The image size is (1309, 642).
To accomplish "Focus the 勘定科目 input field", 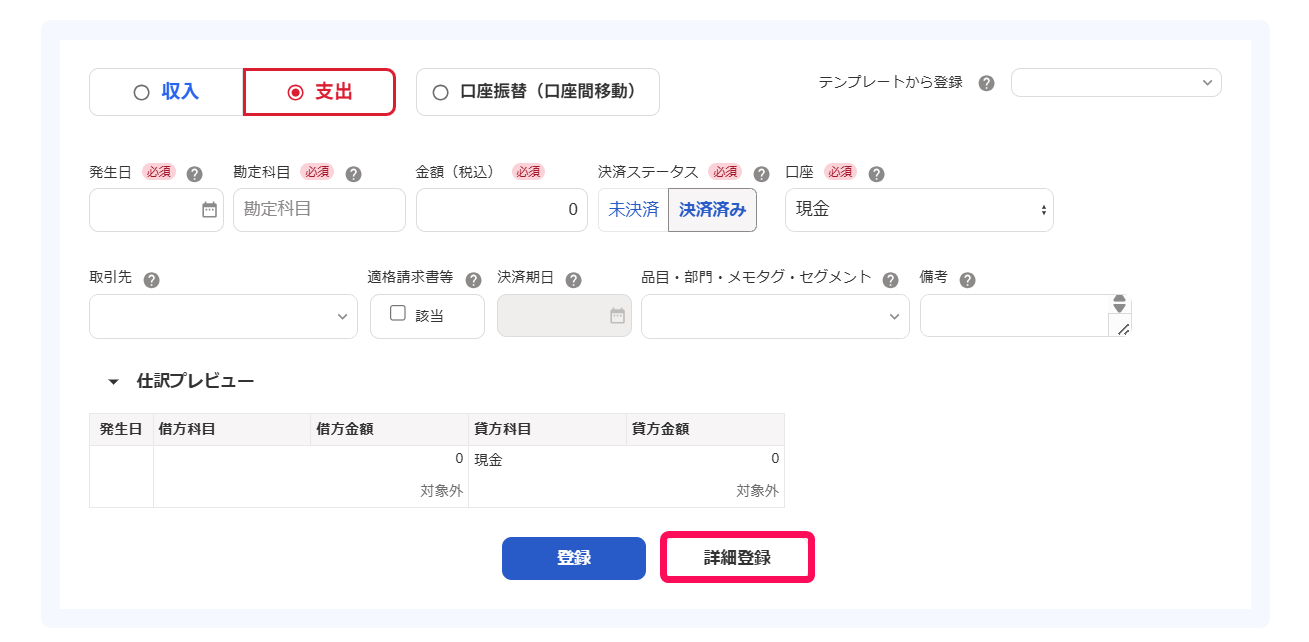I will [319, 210].
